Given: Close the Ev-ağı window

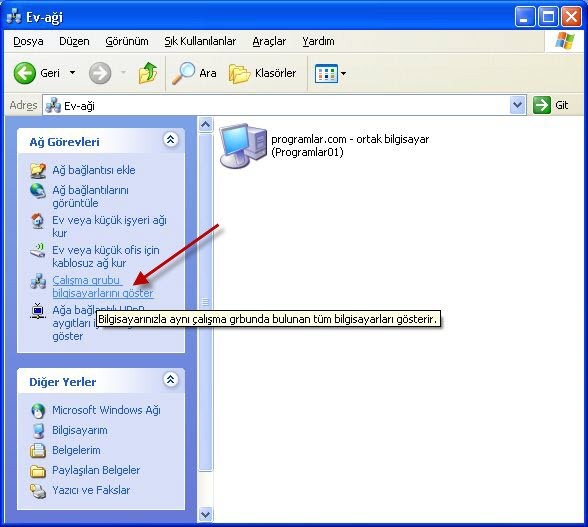Looking at the screenshot, I should [x=571, y=17].
